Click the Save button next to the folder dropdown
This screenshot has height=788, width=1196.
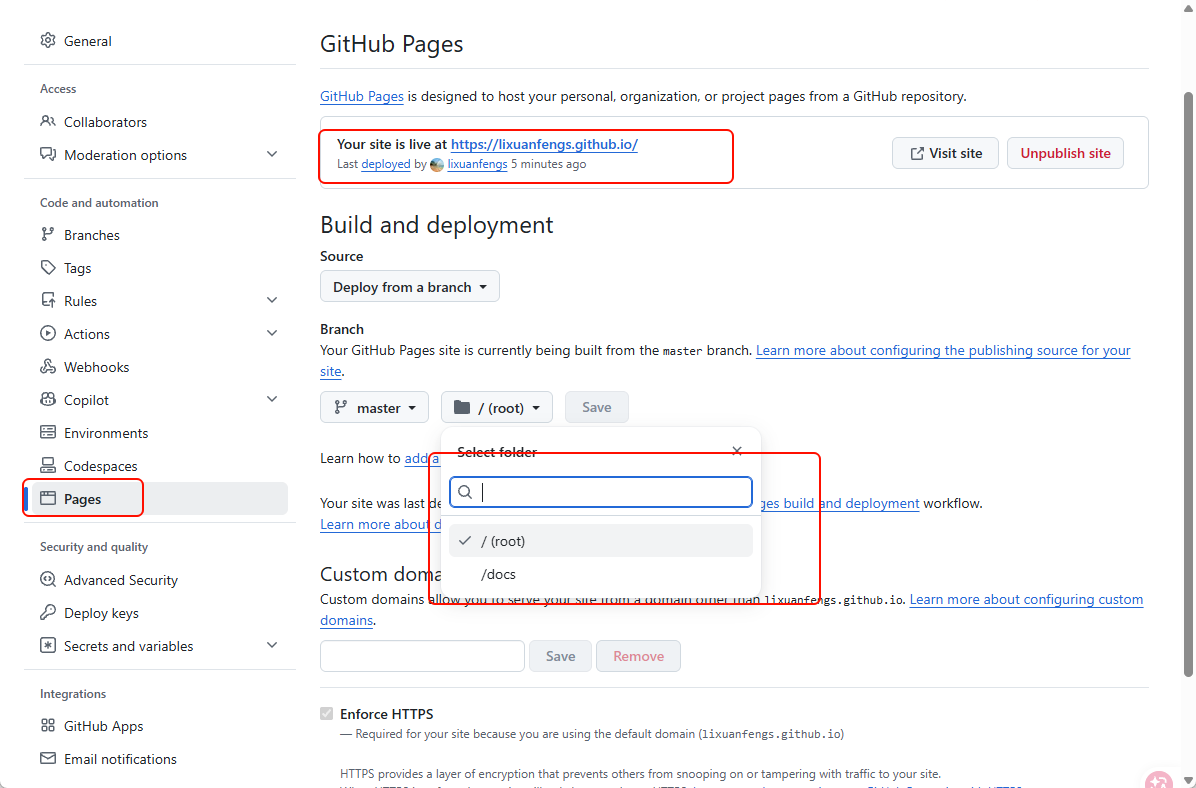tap(596, 407)
